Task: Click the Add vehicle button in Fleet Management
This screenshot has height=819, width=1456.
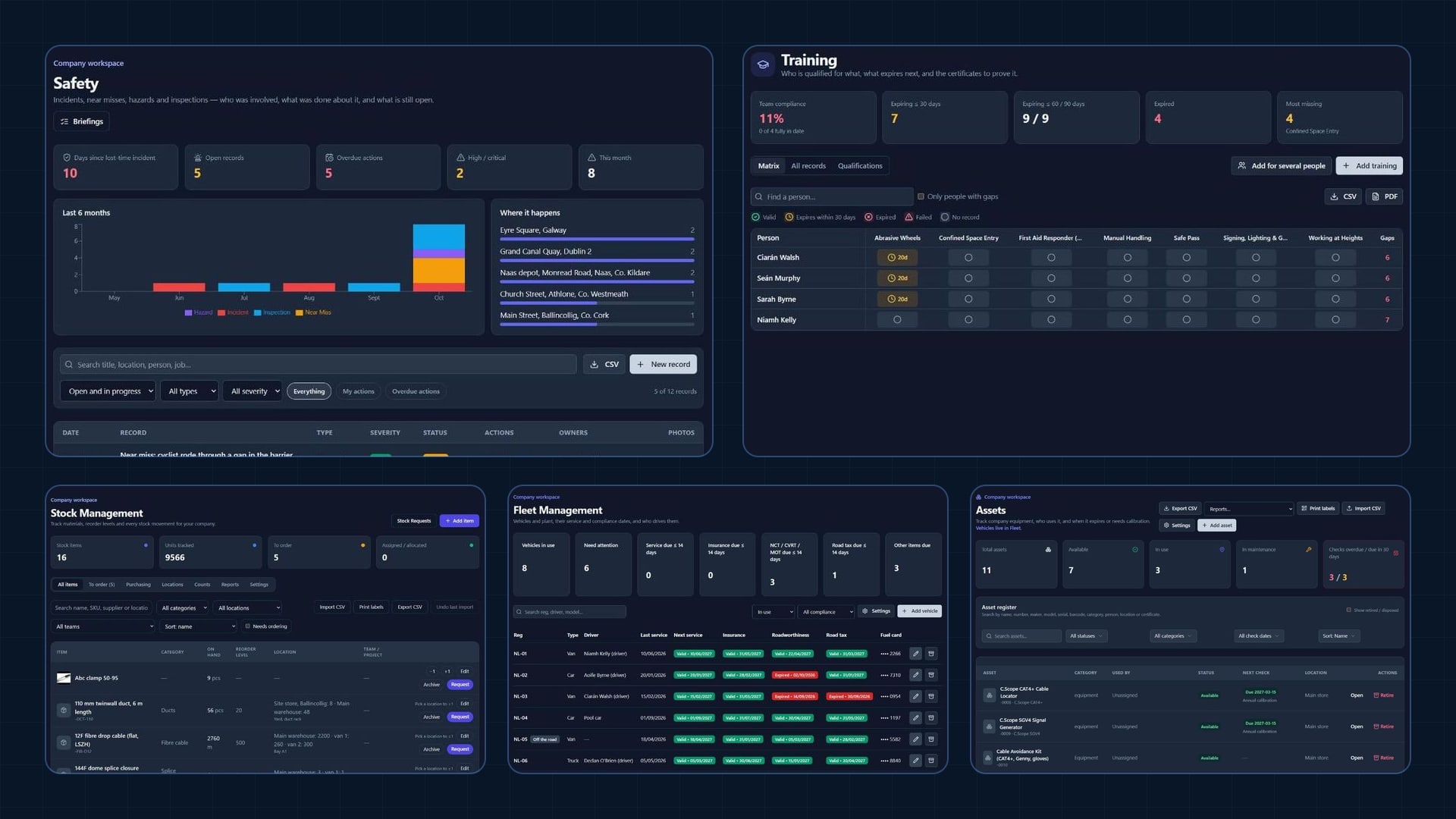Action: [x=919, y=611]
